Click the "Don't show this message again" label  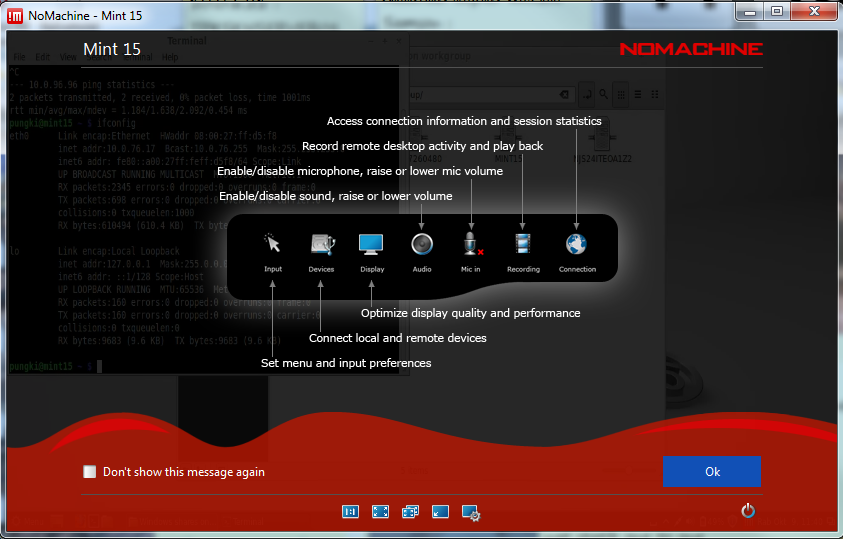tap(184, 472)
